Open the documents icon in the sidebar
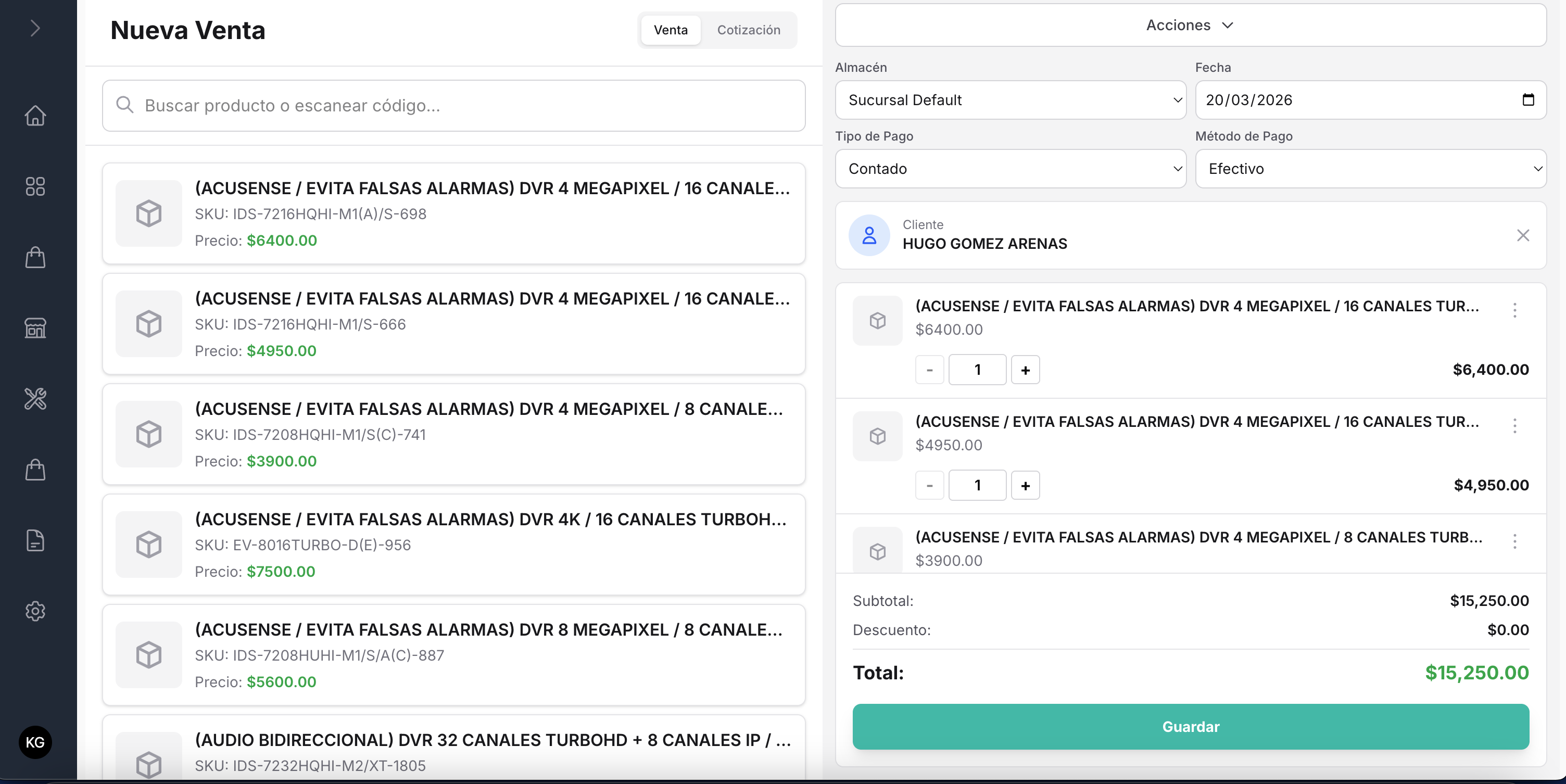 35,541
